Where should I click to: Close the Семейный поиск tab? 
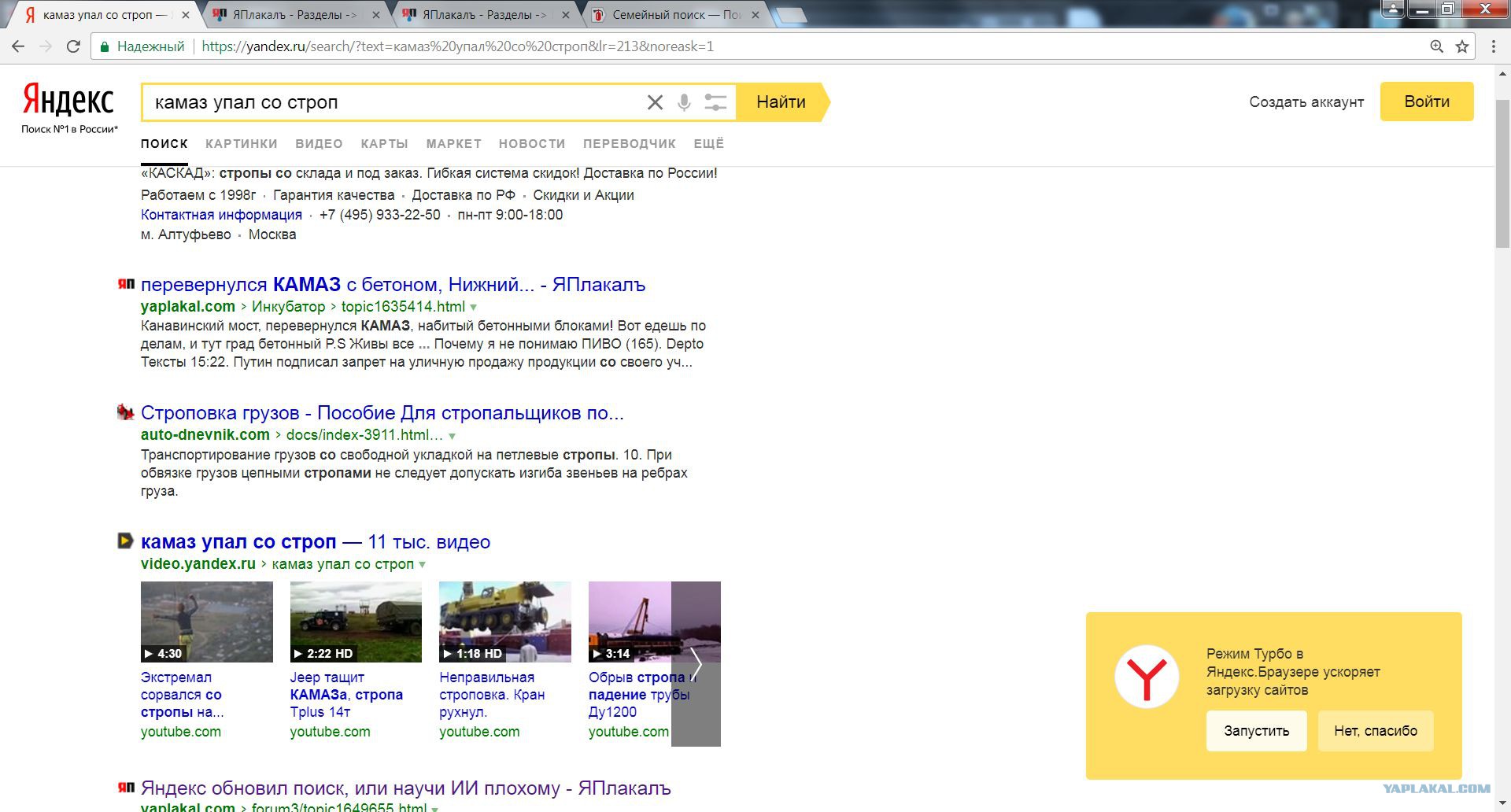[755, 15]
